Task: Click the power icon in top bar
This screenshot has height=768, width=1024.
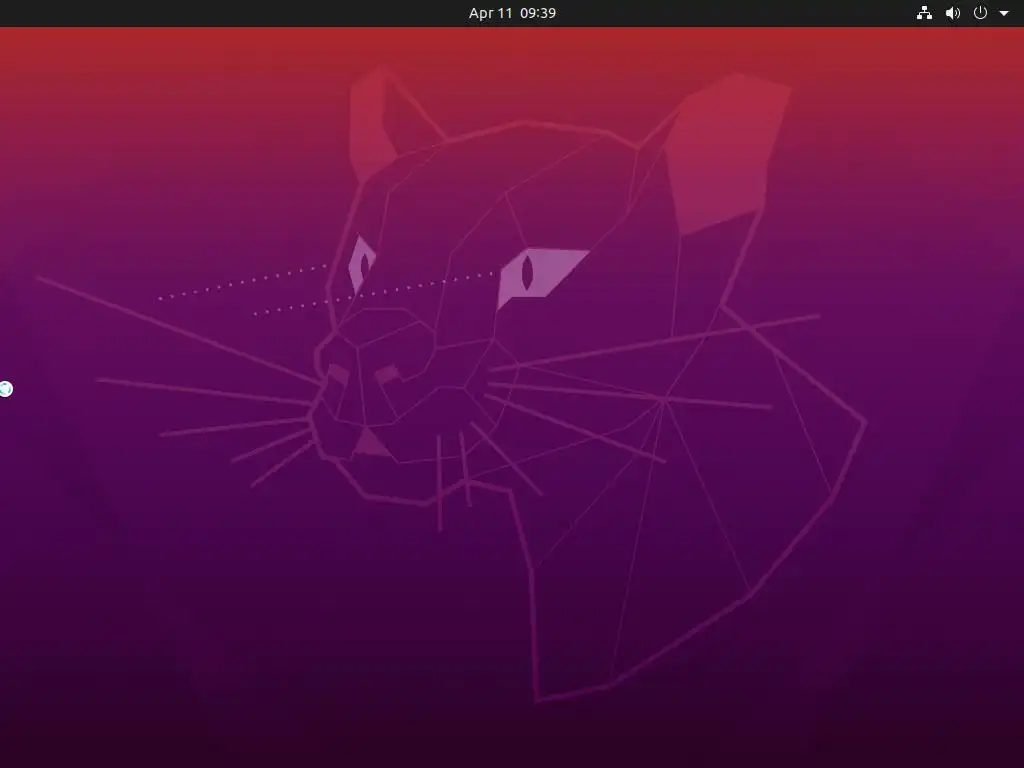Action: point(980,13)
